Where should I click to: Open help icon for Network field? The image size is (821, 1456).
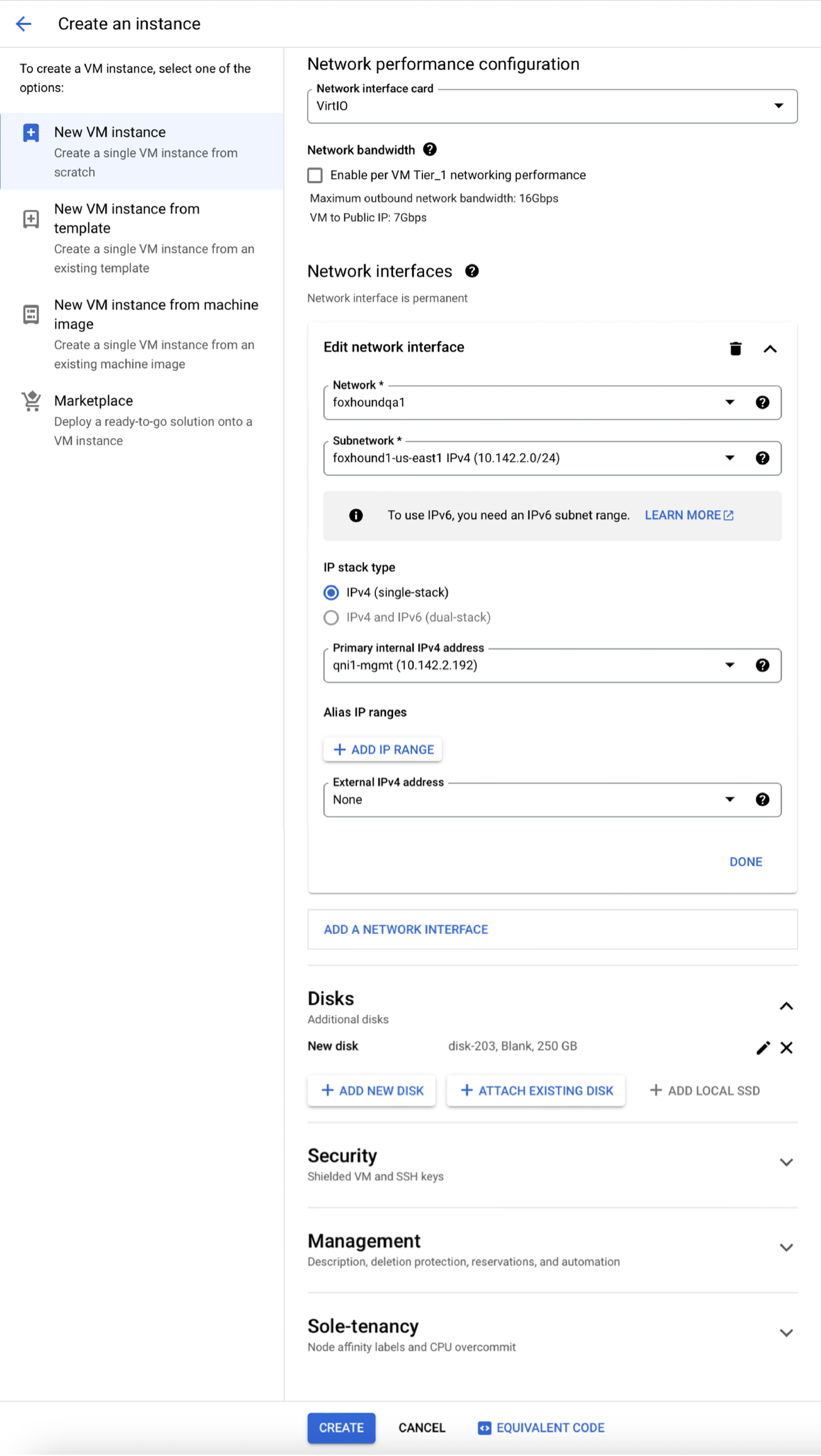[762, 402]
